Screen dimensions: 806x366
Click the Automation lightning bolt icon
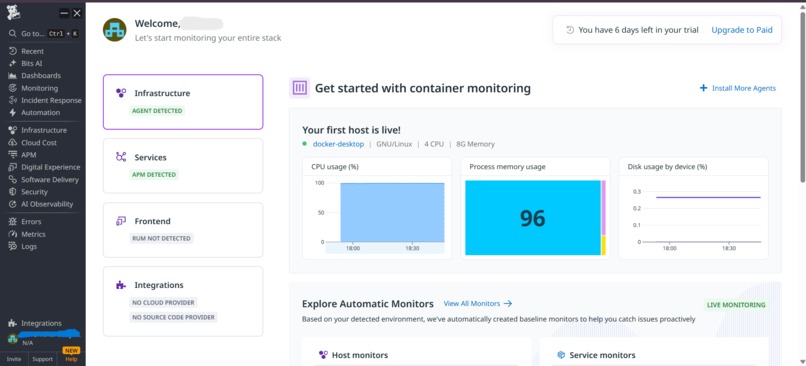point(13,113)
